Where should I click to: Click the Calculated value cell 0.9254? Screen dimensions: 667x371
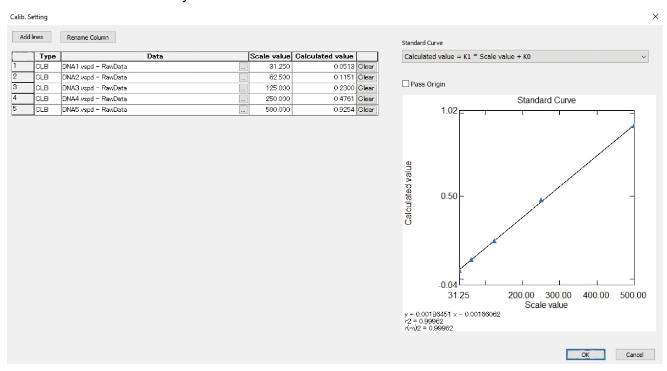324,110
